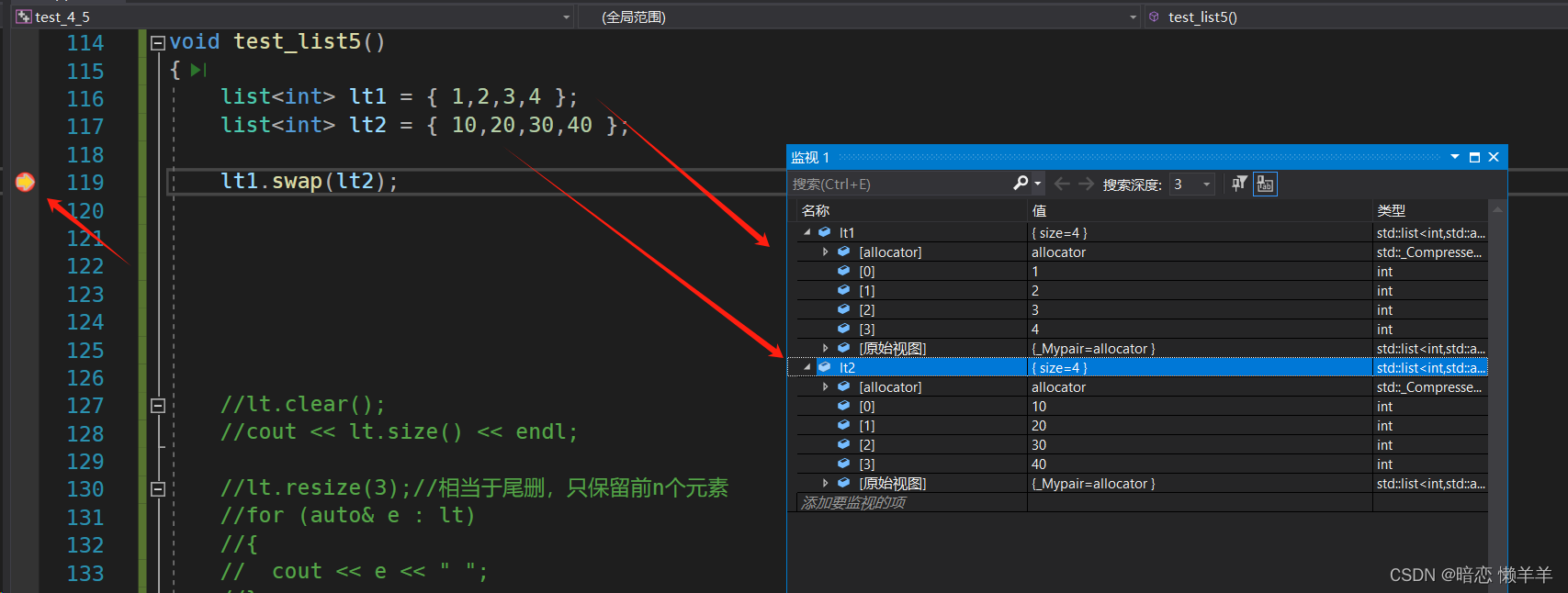Close the Watch 1 panel
1568x593 pixels.
[1494, 157]
